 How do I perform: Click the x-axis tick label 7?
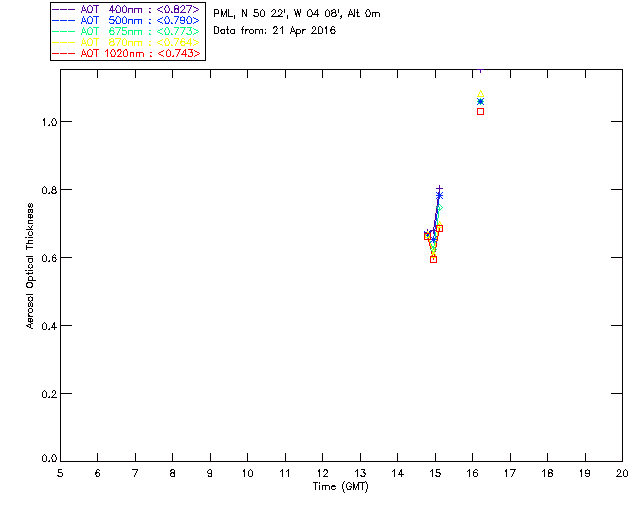(135, 473)
